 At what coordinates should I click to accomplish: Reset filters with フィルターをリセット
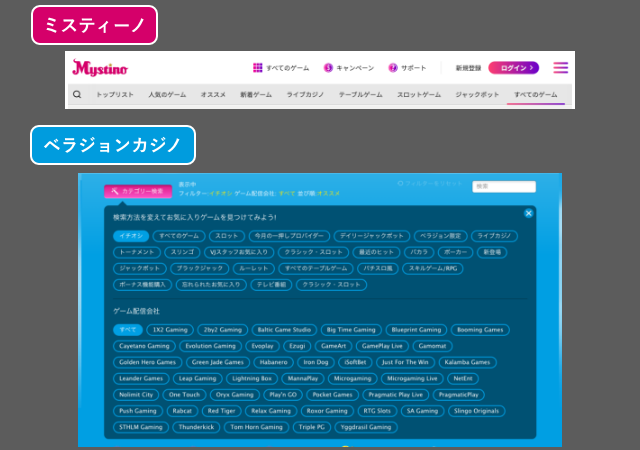pyautogui.click(x=430, y=184)
